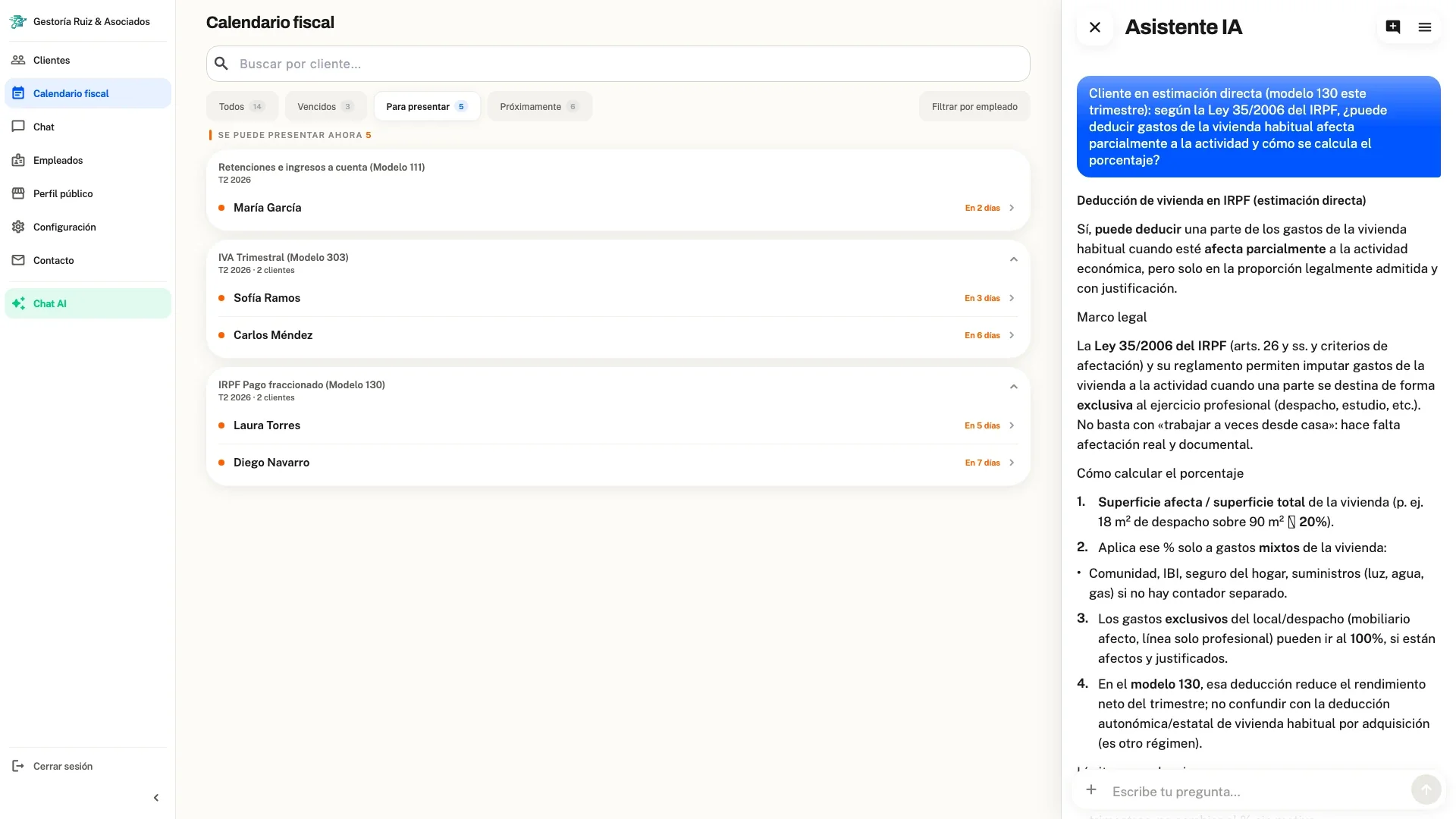Image resolution: width=1456 pixels, height=819 pixels.
Task: Open Configuración settings page
Action: (88, 227)
